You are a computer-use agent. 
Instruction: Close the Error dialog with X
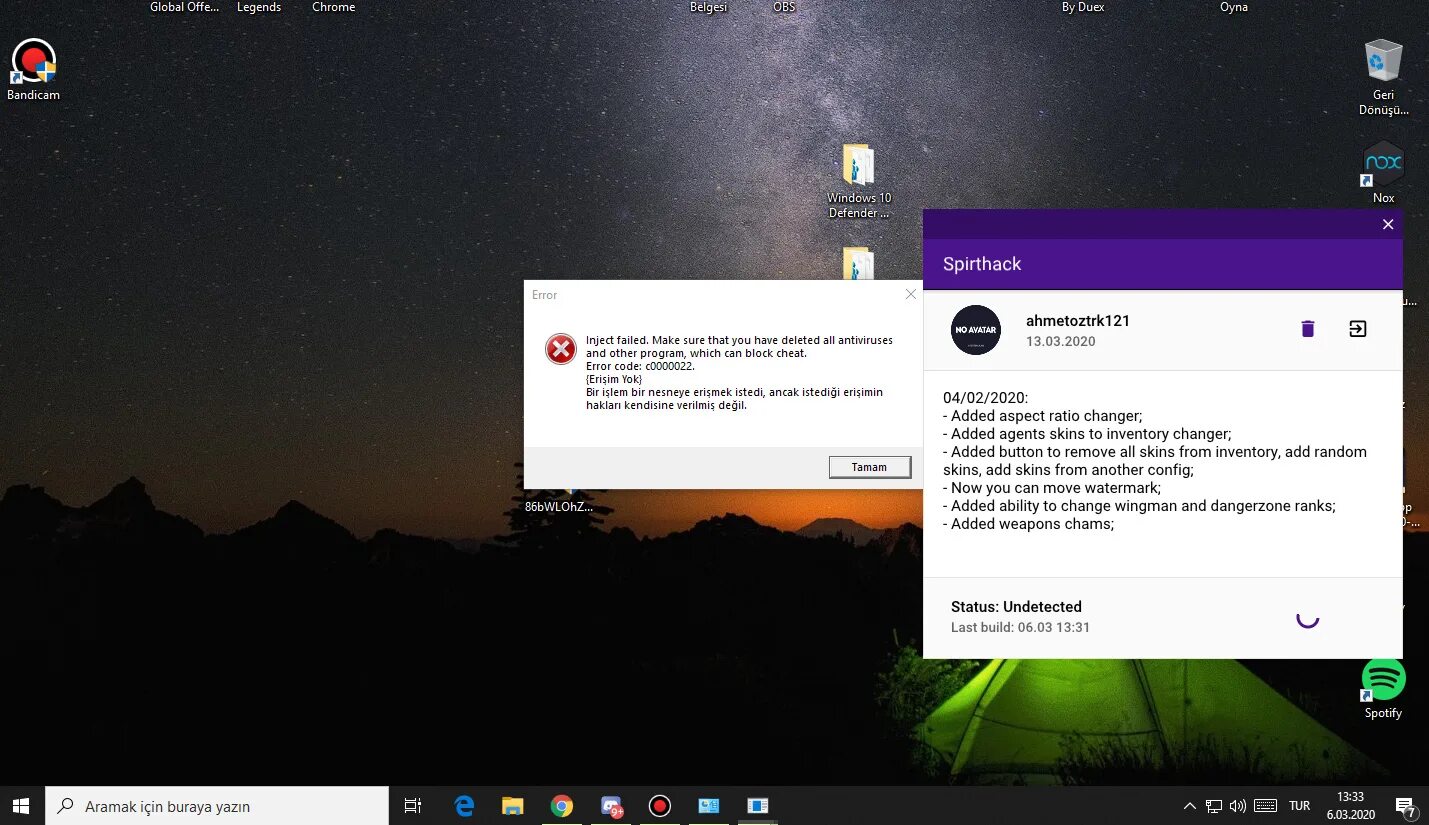pyautogui.click(x=910, y=294)
